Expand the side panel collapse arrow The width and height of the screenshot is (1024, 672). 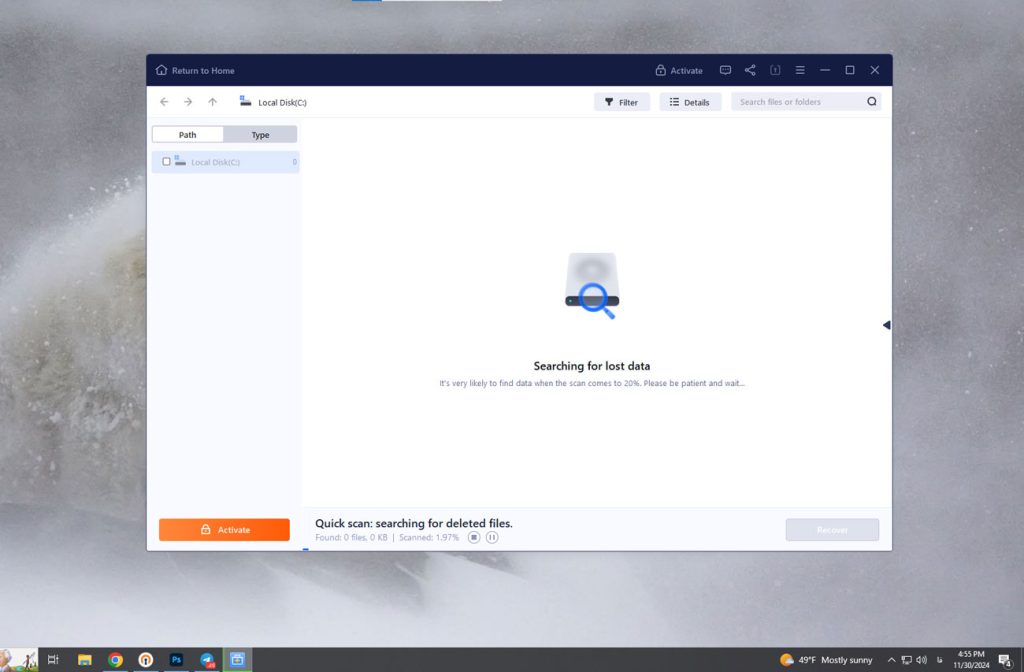(886, 325)
